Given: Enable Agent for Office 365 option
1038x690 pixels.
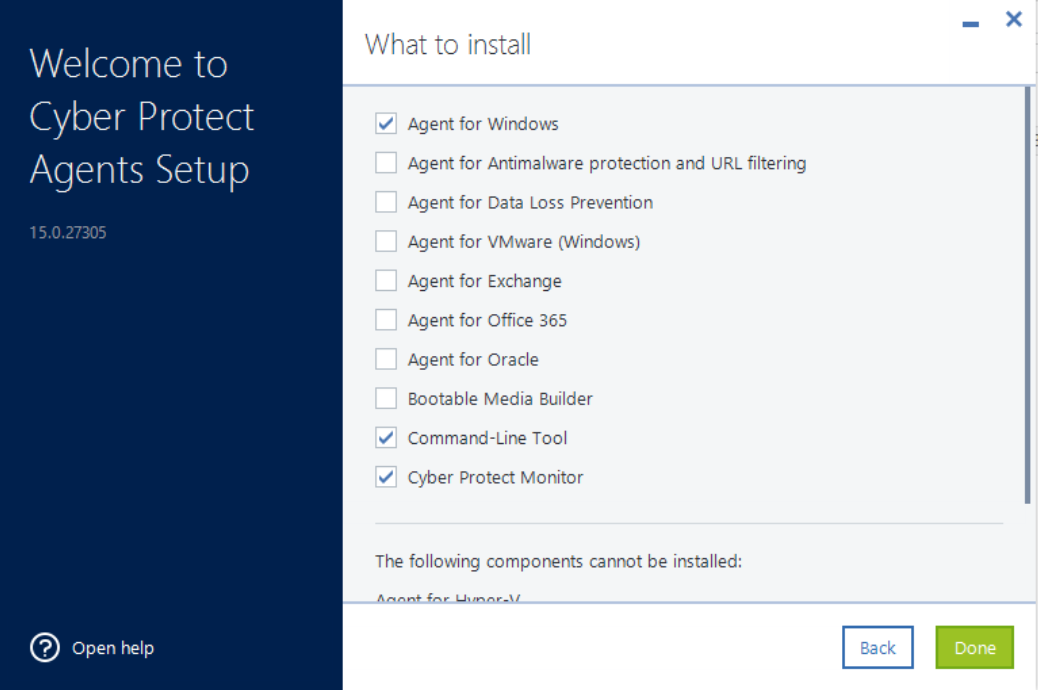Looking at the screenshot, I should pyautogui.click(x=386, y=320).
